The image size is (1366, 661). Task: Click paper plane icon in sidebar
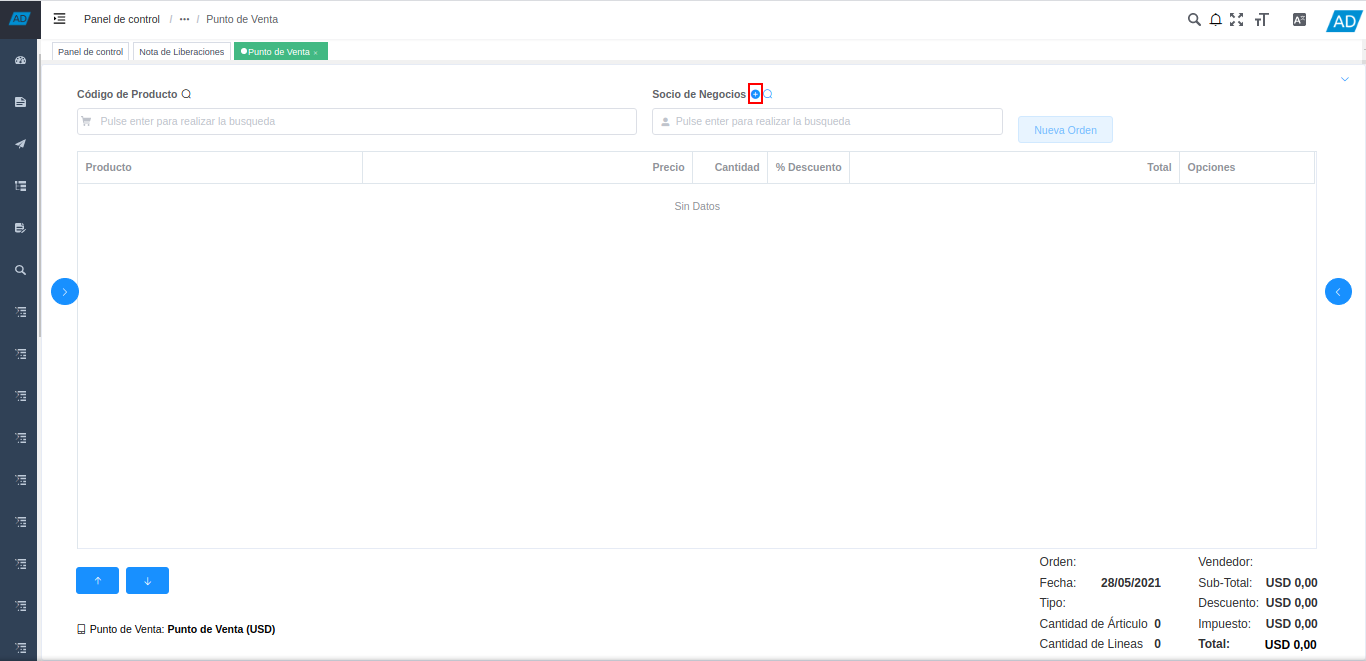point(19,144)
